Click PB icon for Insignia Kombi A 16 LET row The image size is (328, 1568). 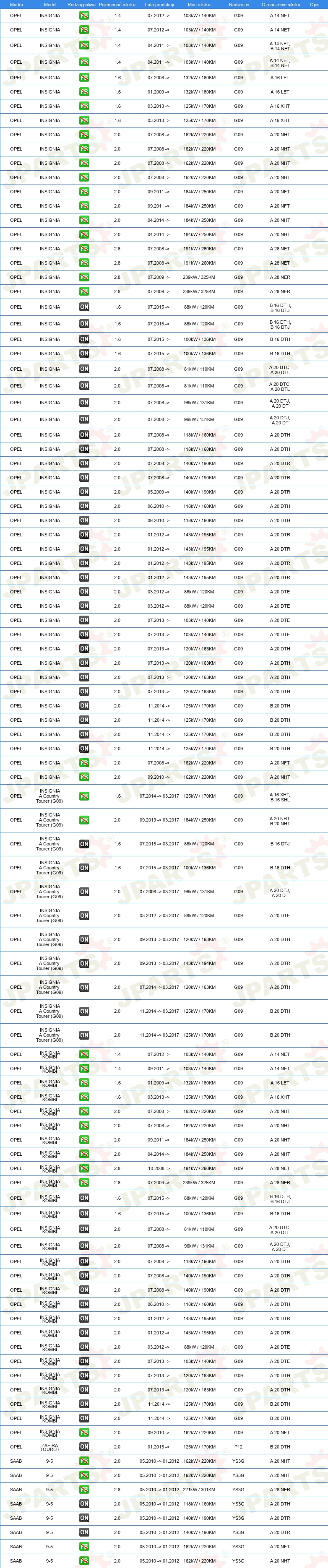click(84, 1082)
